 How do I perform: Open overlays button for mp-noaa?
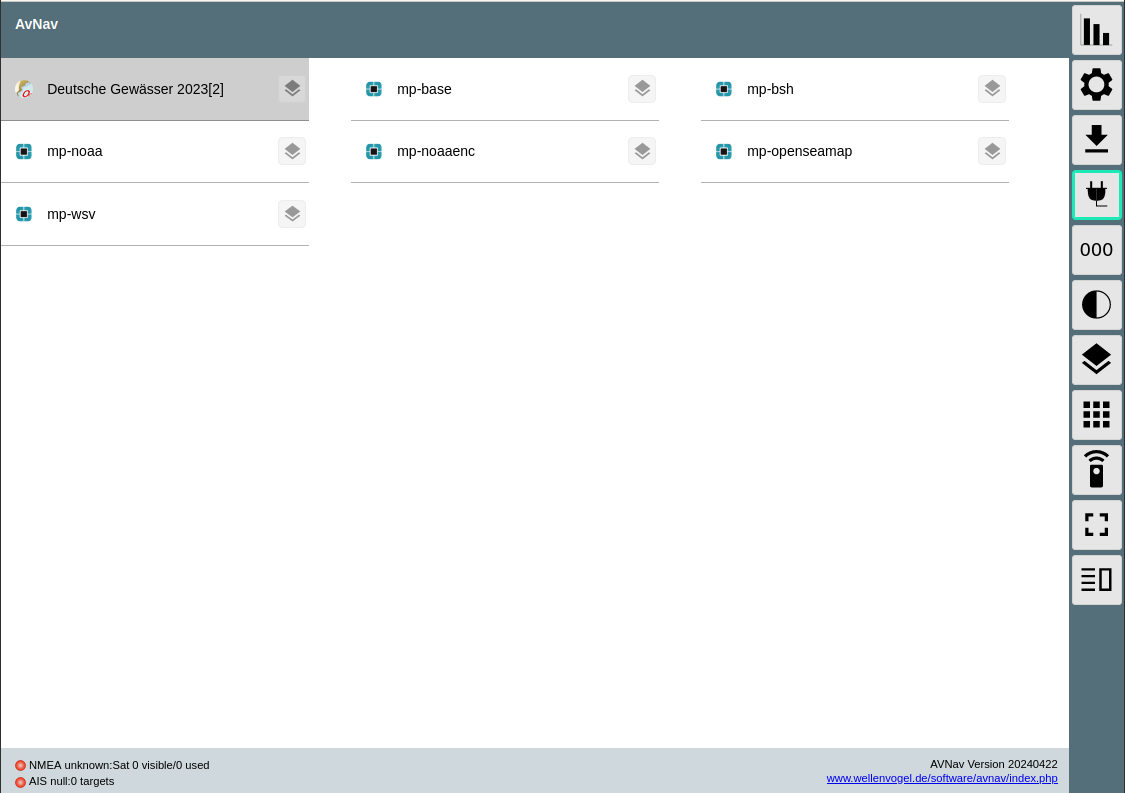coord(292,151)
